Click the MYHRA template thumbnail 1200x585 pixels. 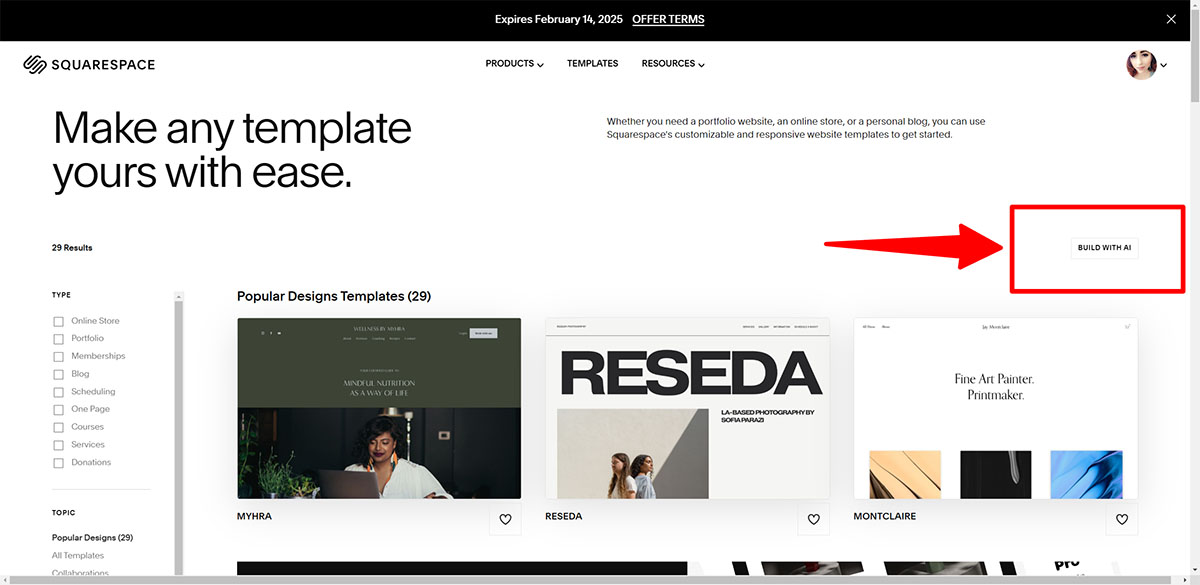378,408
